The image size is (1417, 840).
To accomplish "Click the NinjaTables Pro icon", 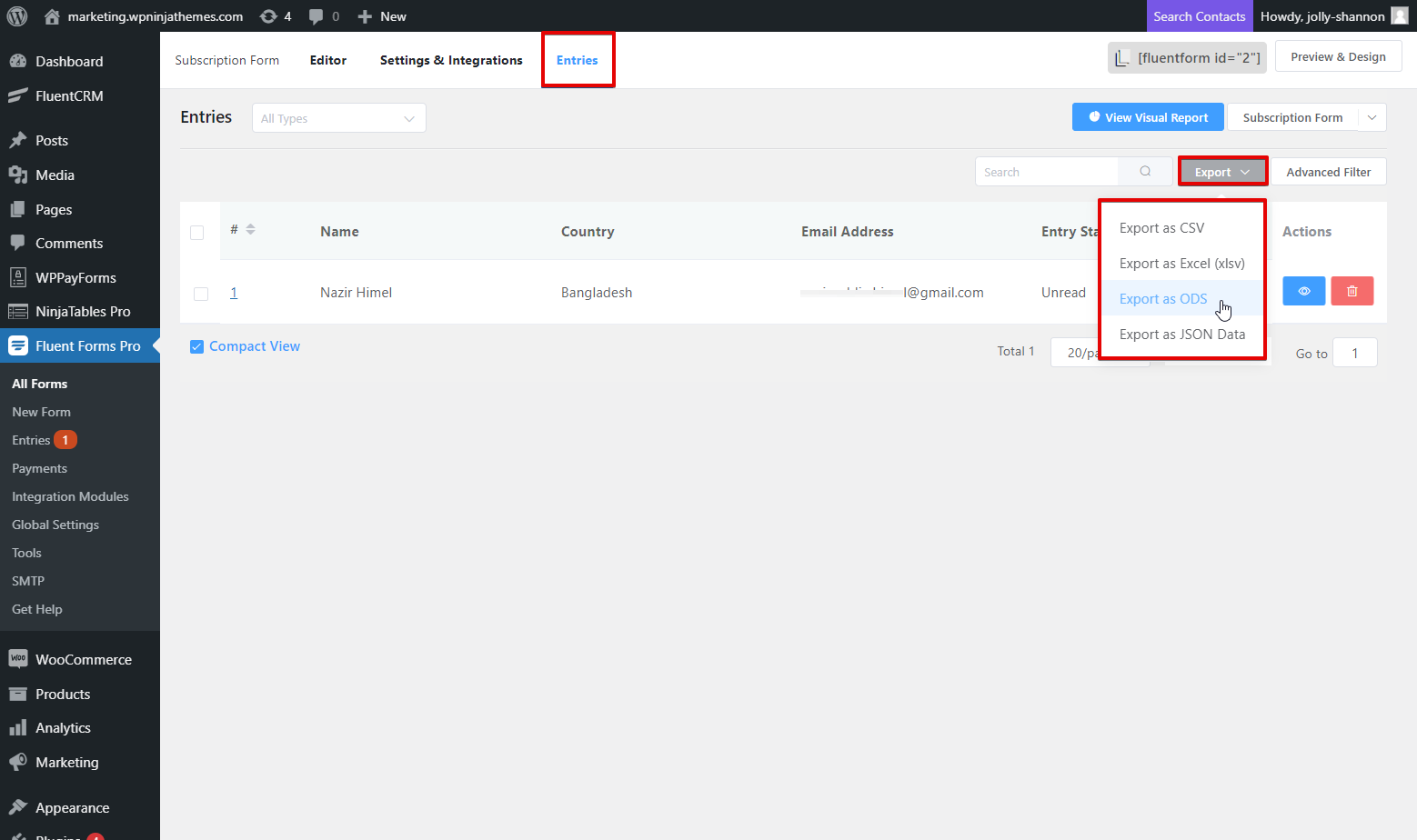I will coord(17,311).
